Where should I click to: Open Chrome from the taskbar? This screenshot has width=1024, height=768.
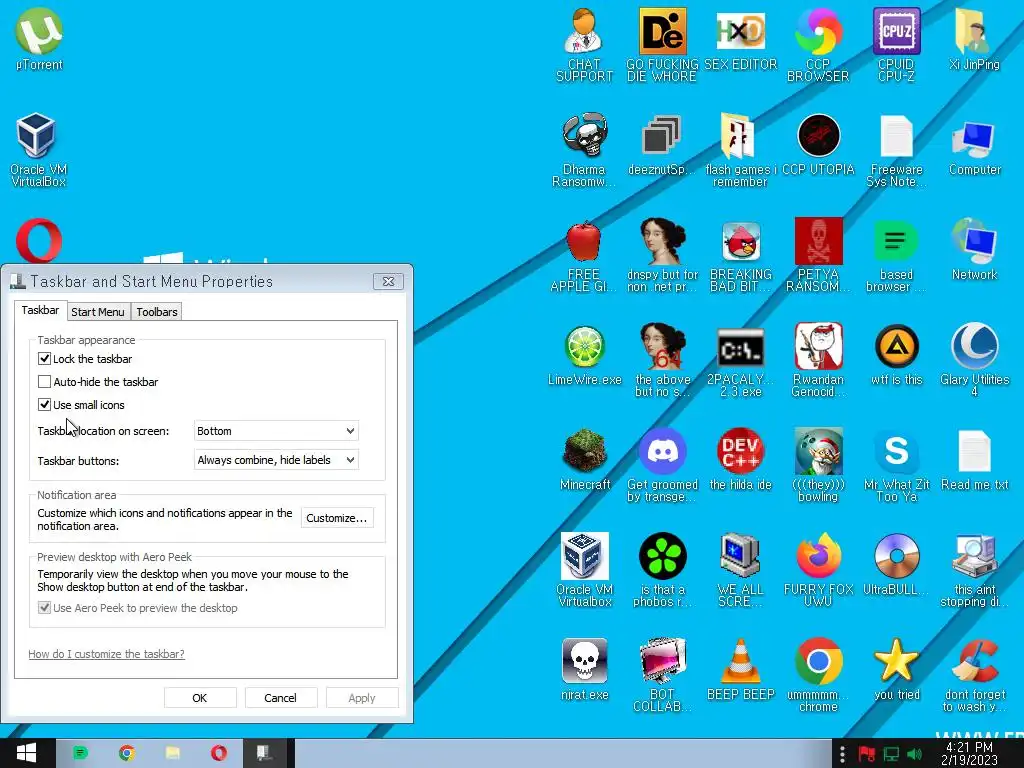[127, 753]
